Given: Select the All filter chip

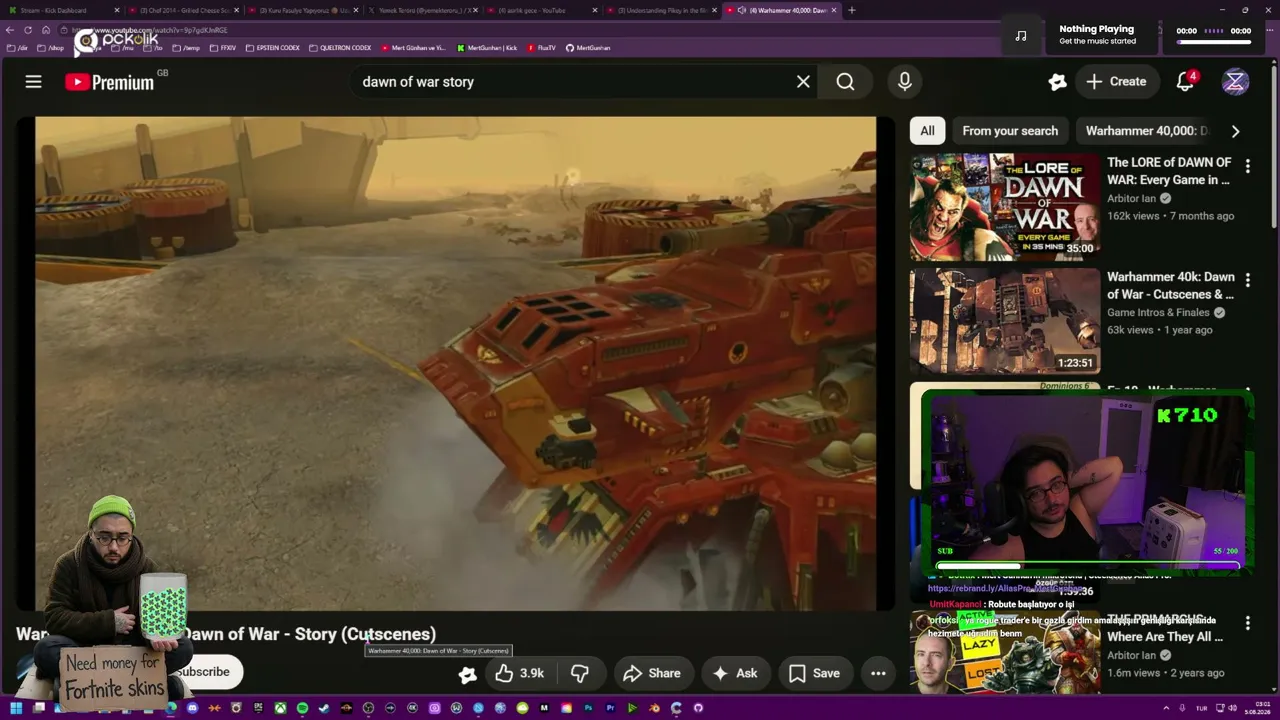Looking at the screenshot, I should [x=927, y=131].
